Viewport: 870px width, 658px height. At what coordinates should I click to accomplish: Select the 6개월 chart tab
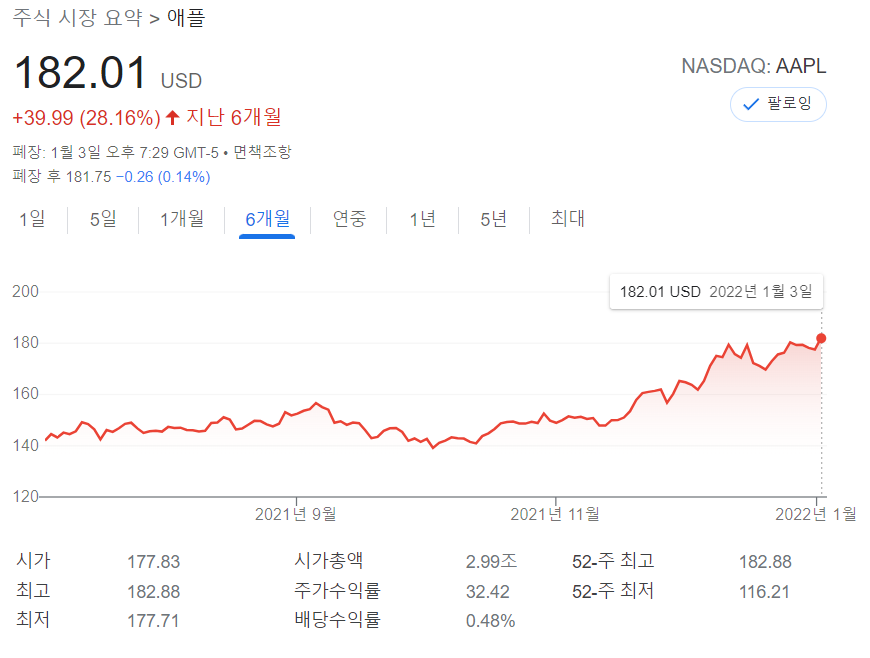click(267, 219)
